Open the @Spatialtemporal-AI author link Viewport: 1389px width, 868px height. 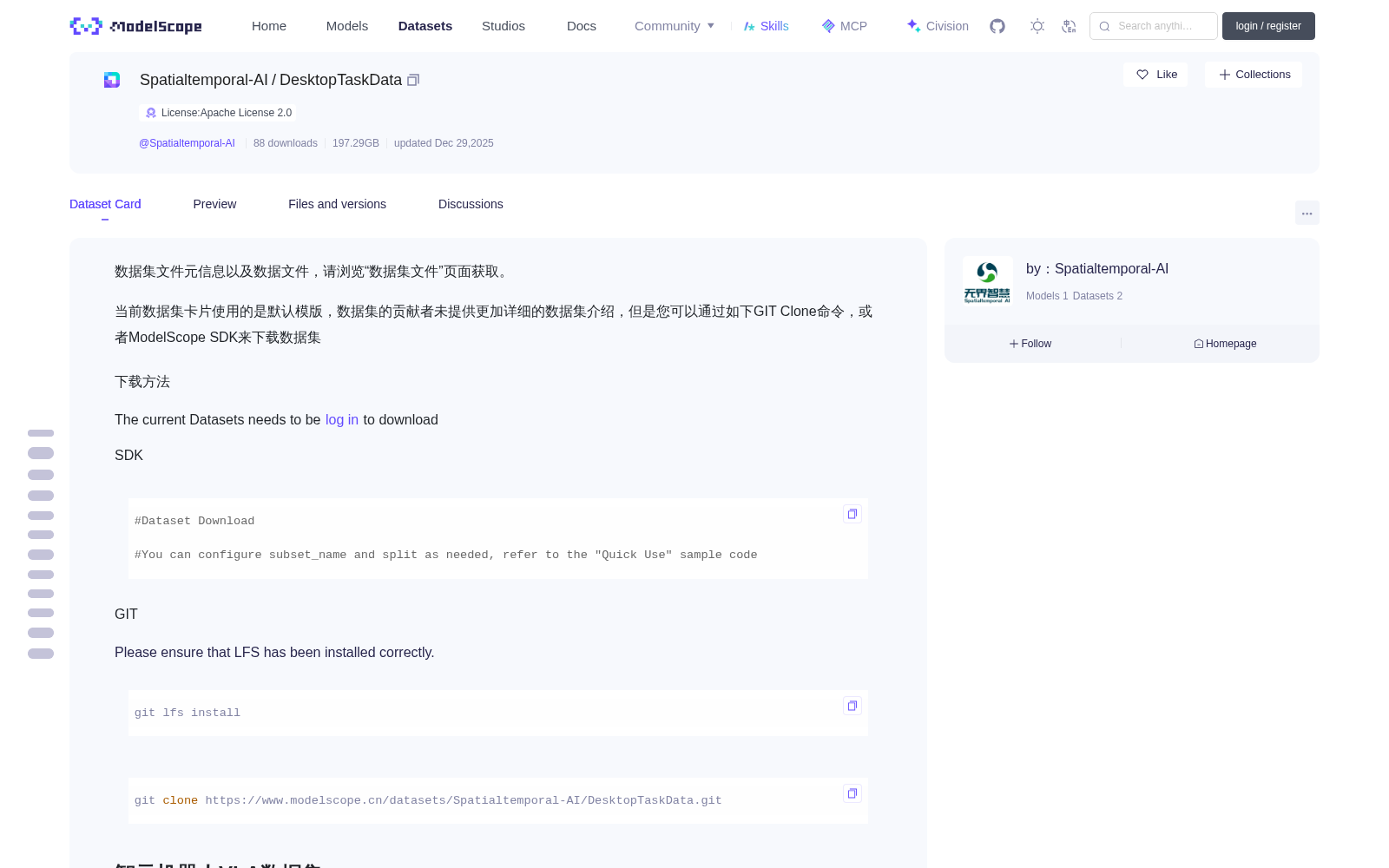pyautogui.click(x=187, y=143)
